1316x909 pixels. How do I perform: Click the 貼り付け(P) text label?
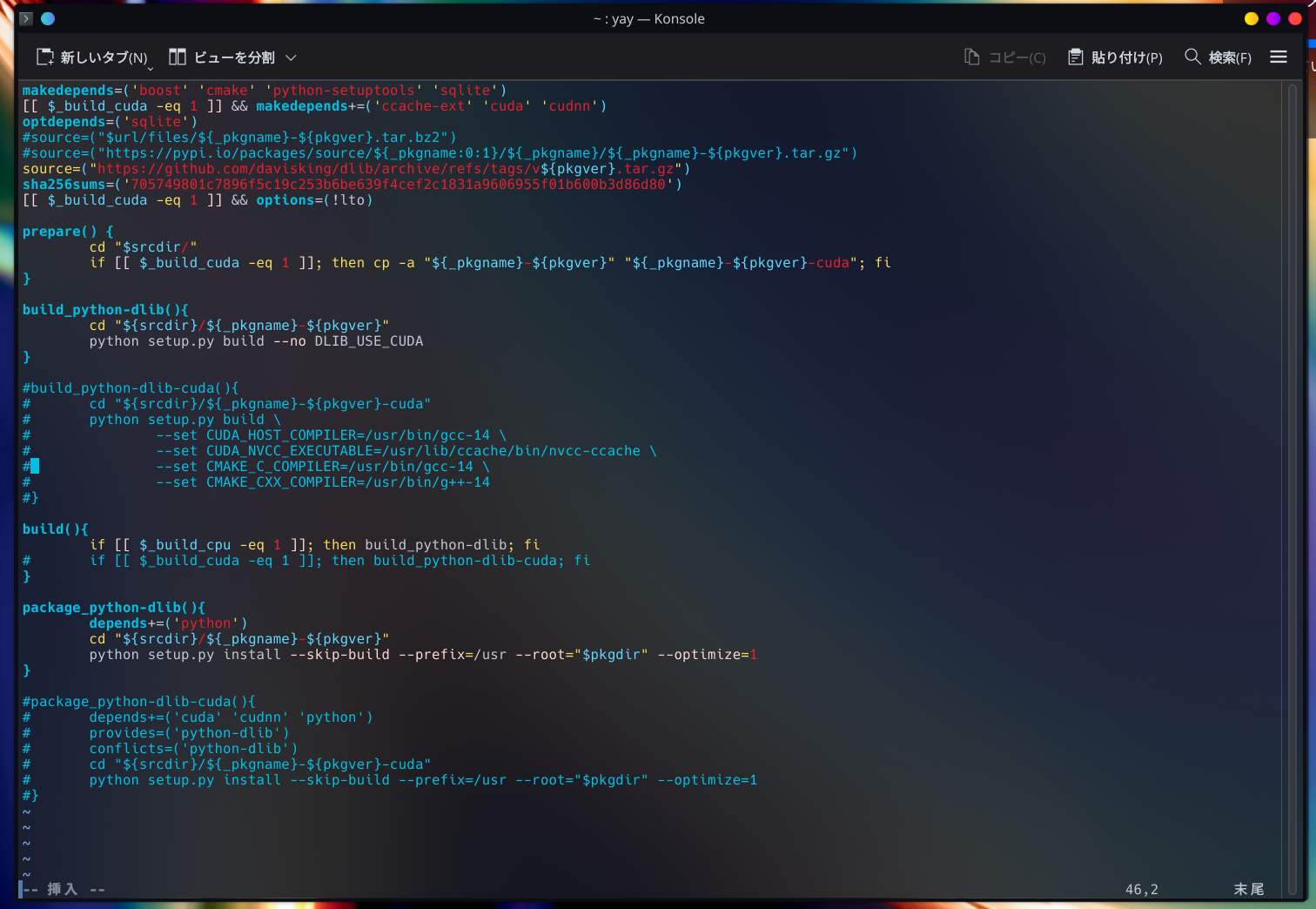pos(1126,57)
